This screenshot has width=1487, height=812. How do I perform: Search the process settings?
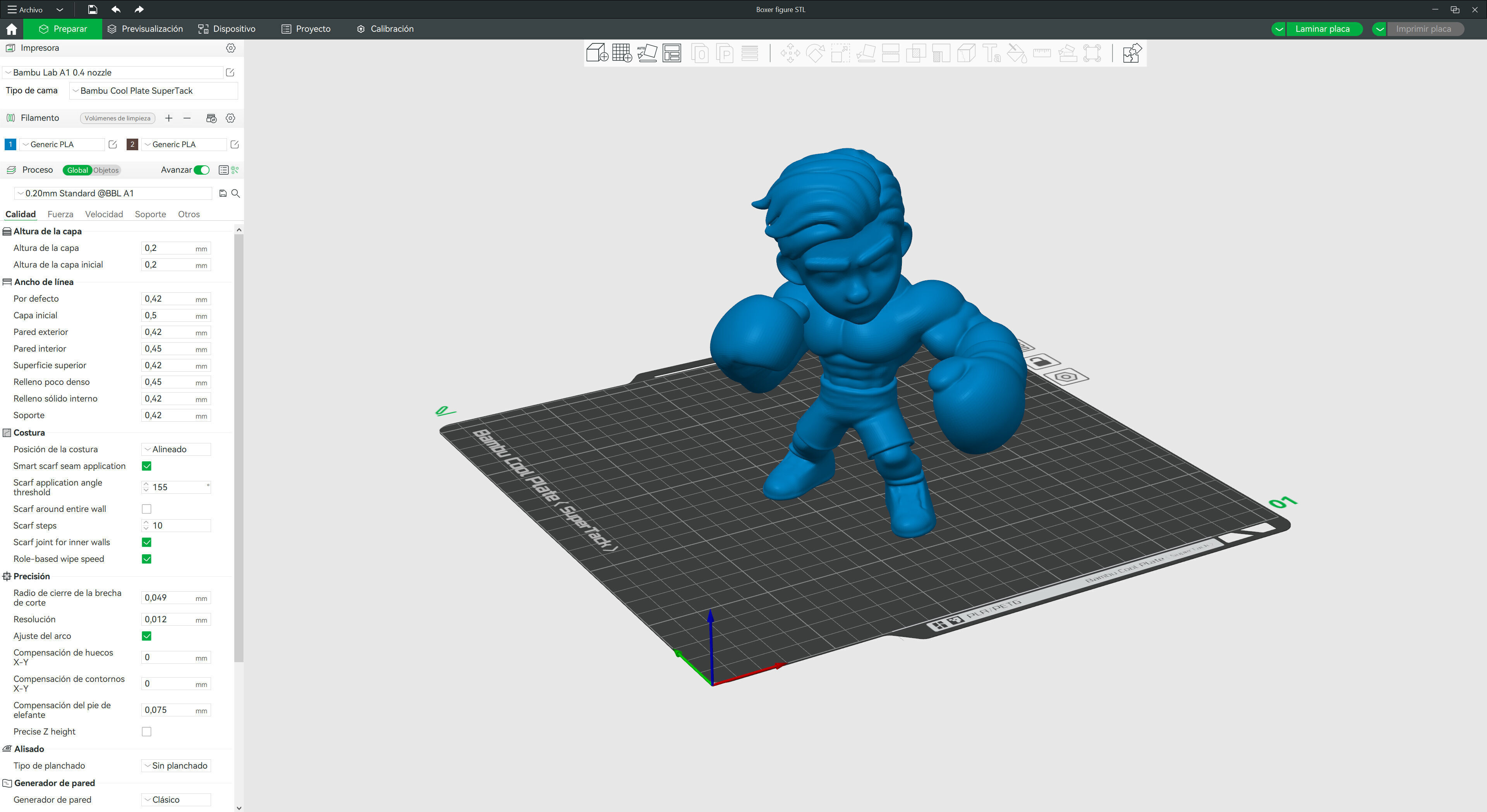(235, 193)
